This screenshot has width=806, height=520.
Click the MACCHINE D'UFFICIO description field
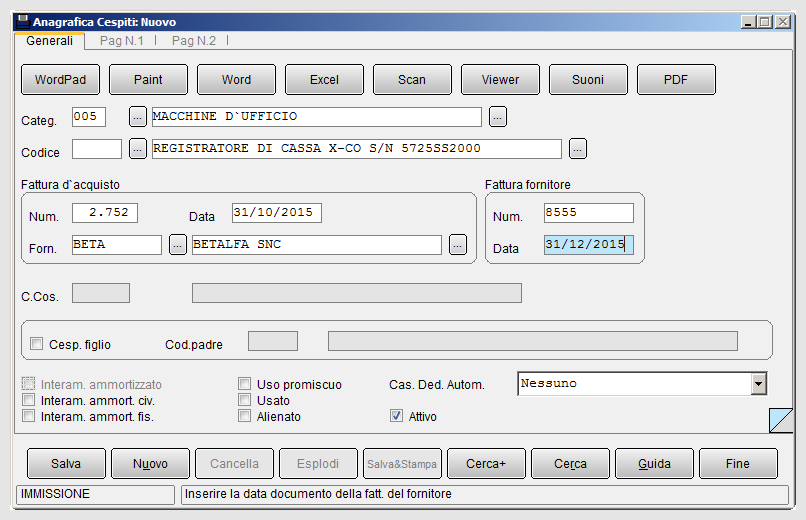click(x=317, y=117)
